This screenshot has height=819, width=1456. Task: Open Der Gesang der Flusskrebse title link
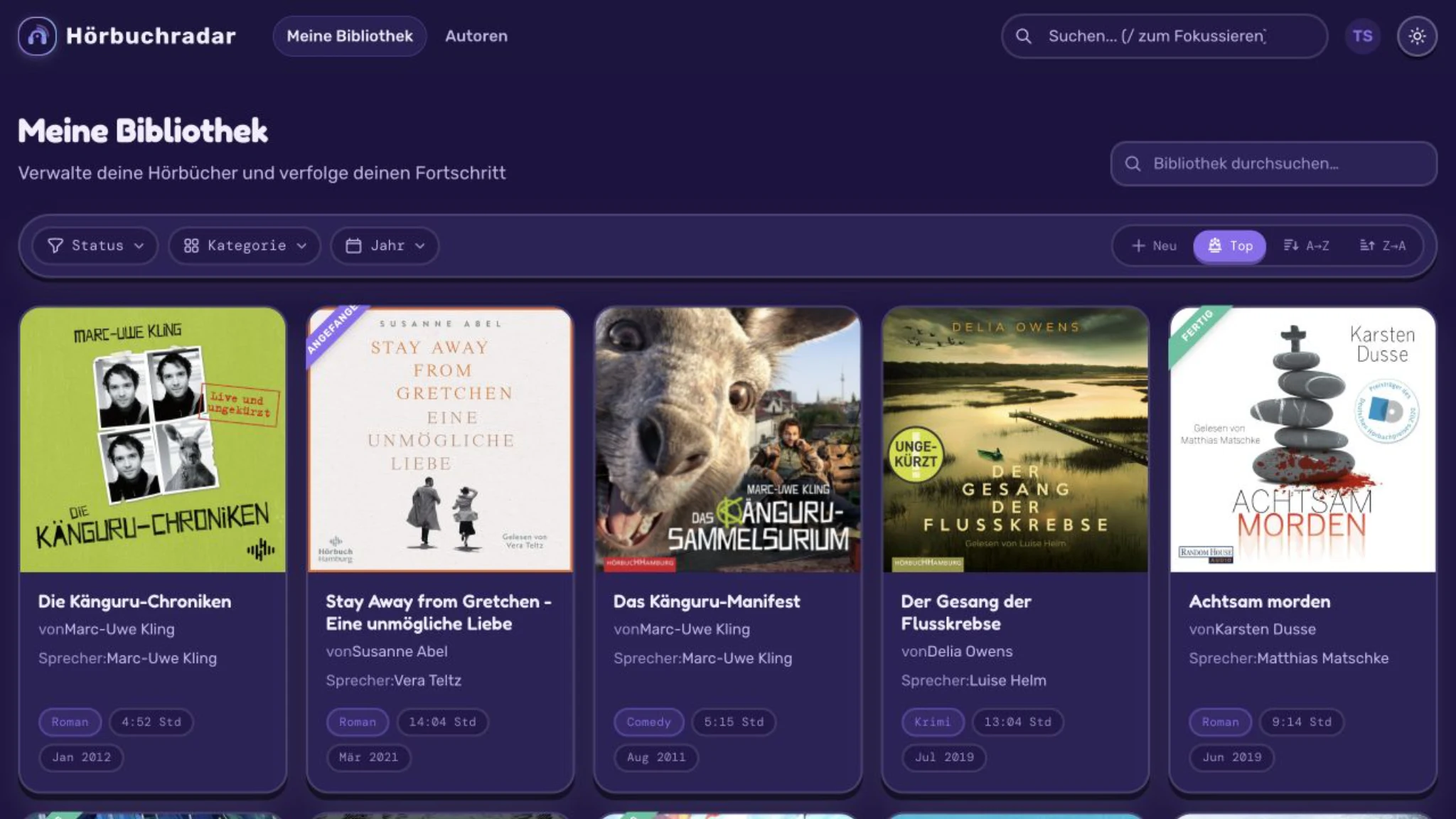(966, 613)
